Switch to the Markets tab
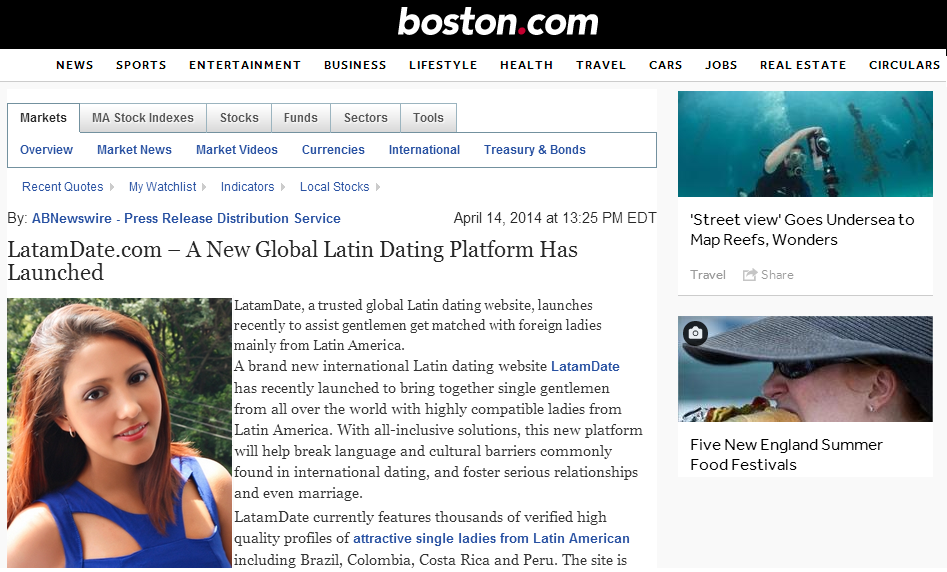 (x=43, y=118)
